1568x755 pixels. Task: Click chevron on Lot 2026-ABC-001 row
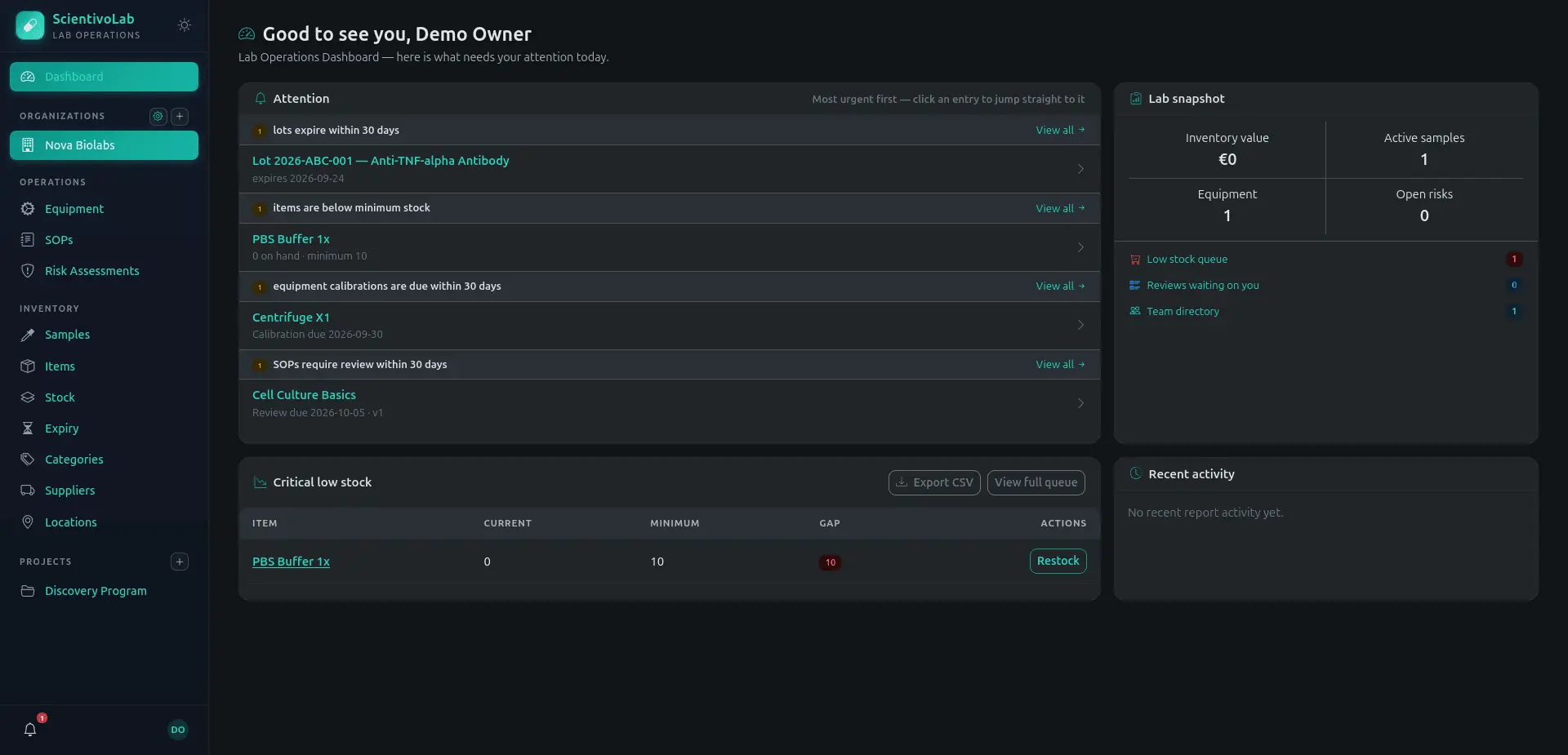(1080, 169)
